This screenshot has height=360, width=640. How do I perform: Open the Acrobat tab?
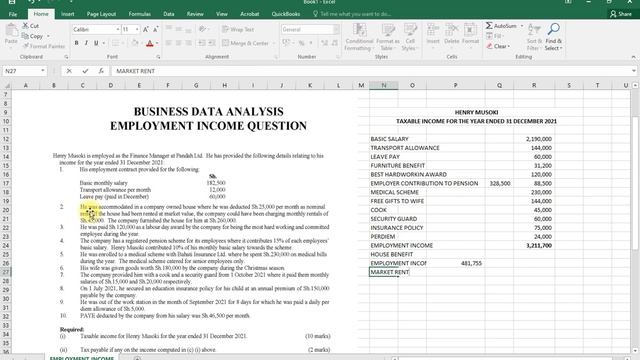point(249,14)
